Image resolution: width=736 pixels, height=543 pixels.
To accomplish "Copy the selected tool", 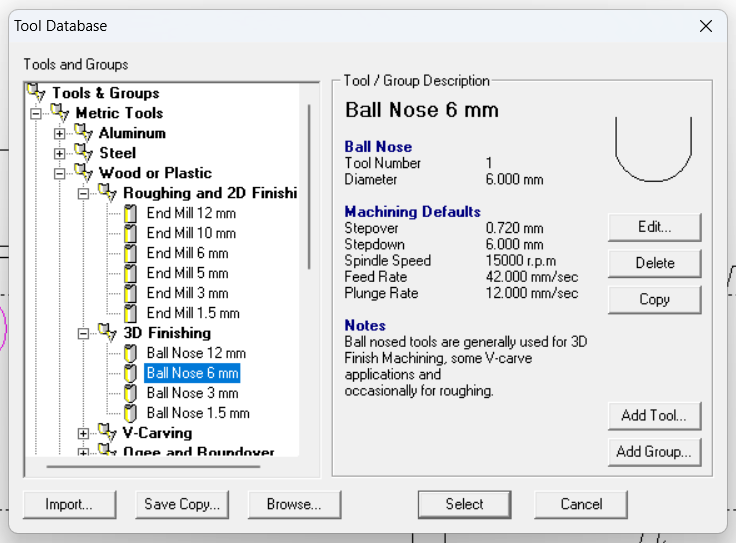I will pos(654,299).
